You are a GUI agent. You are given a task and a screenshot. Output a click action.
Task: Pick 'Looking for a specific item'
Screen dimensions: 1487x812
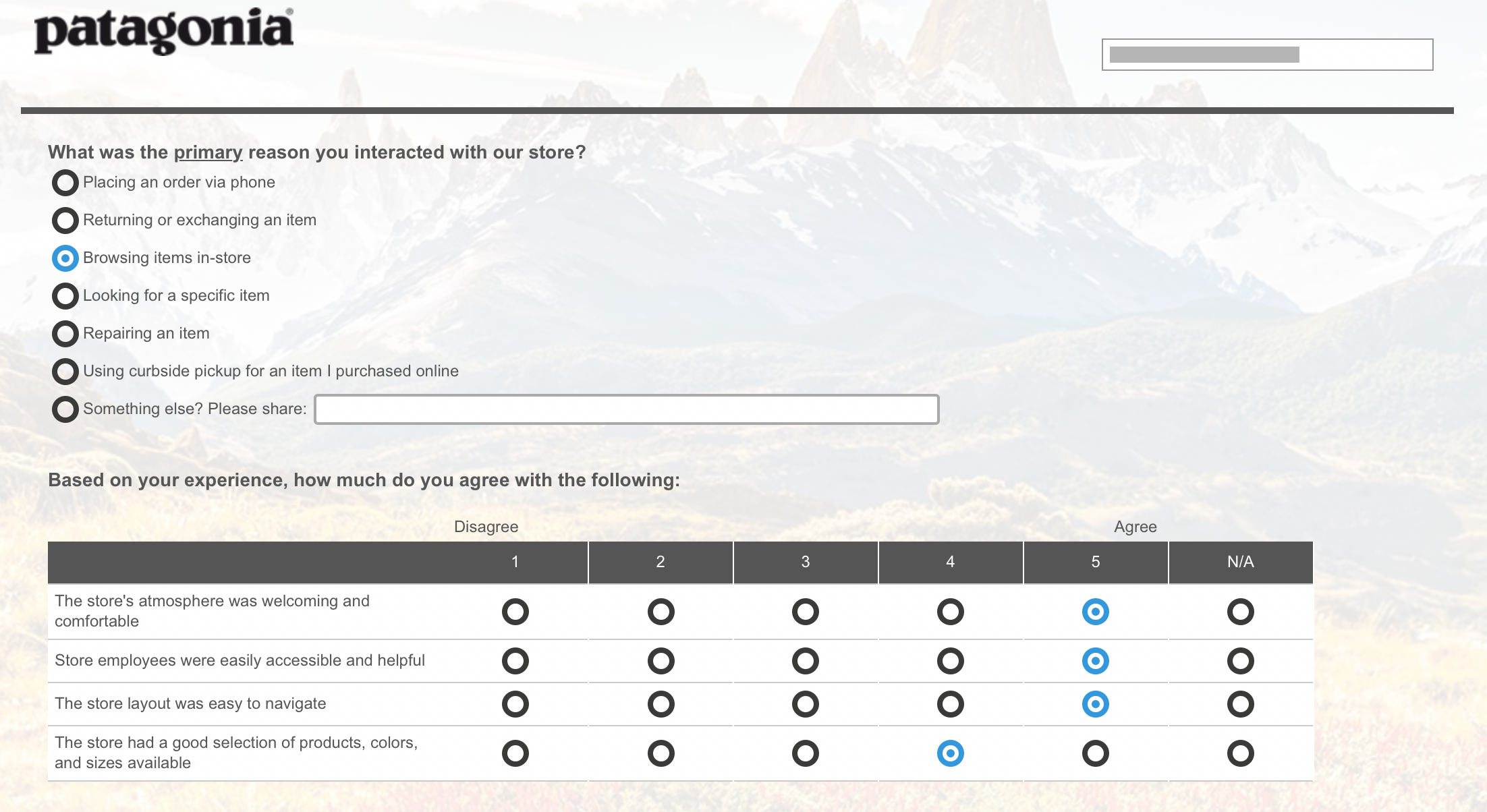point(65,296)
